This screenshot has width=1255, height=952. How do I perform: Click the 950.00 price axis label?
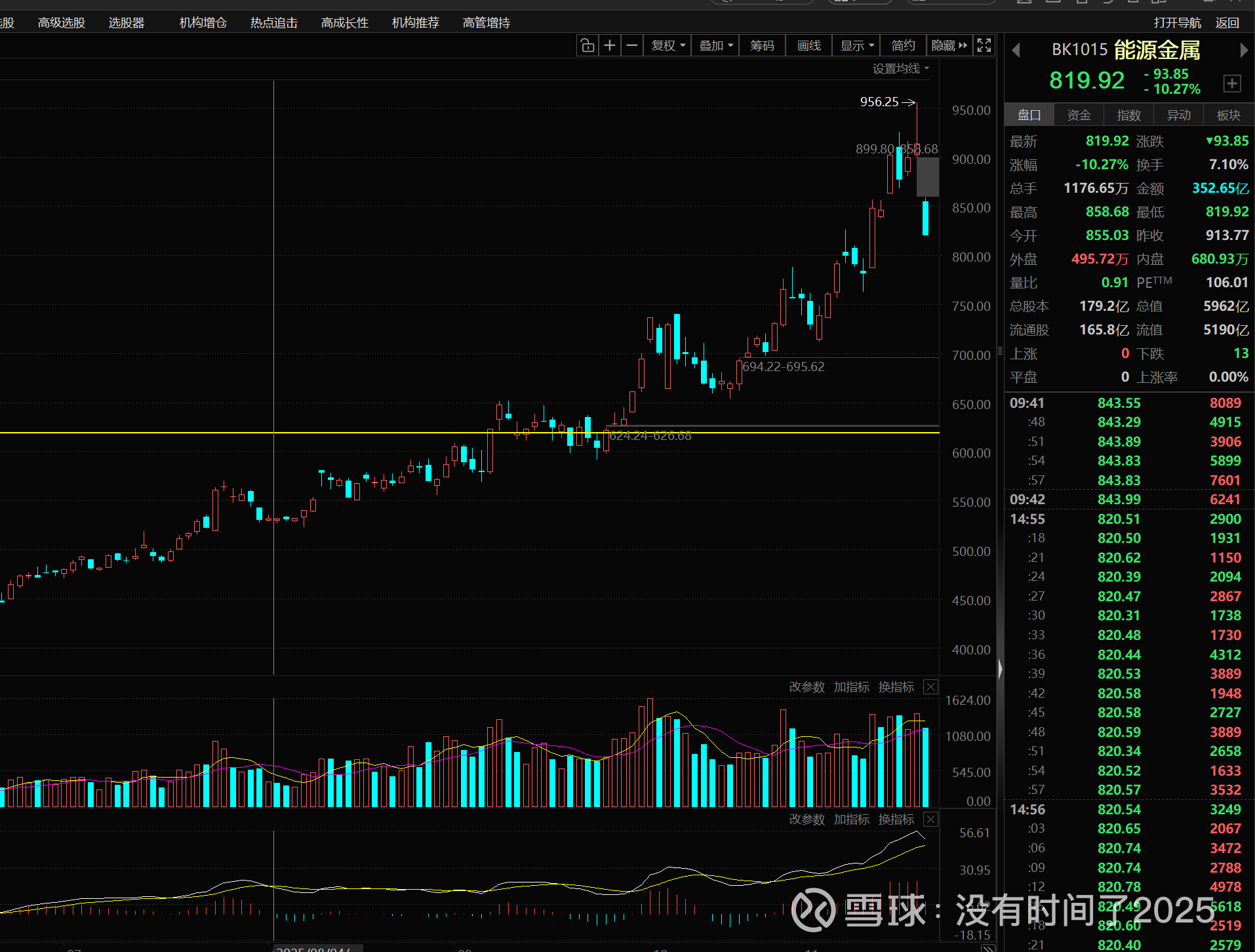971,111
